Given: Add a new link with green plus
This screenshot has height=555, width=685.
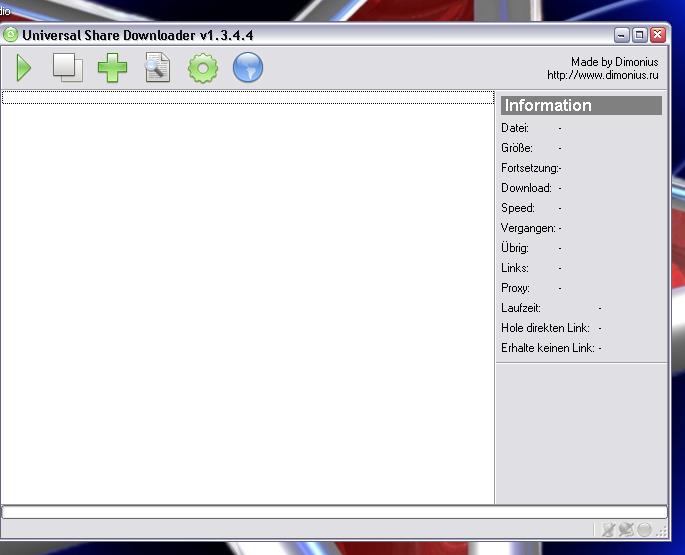Looking at the screenshot, I should 112,68.
